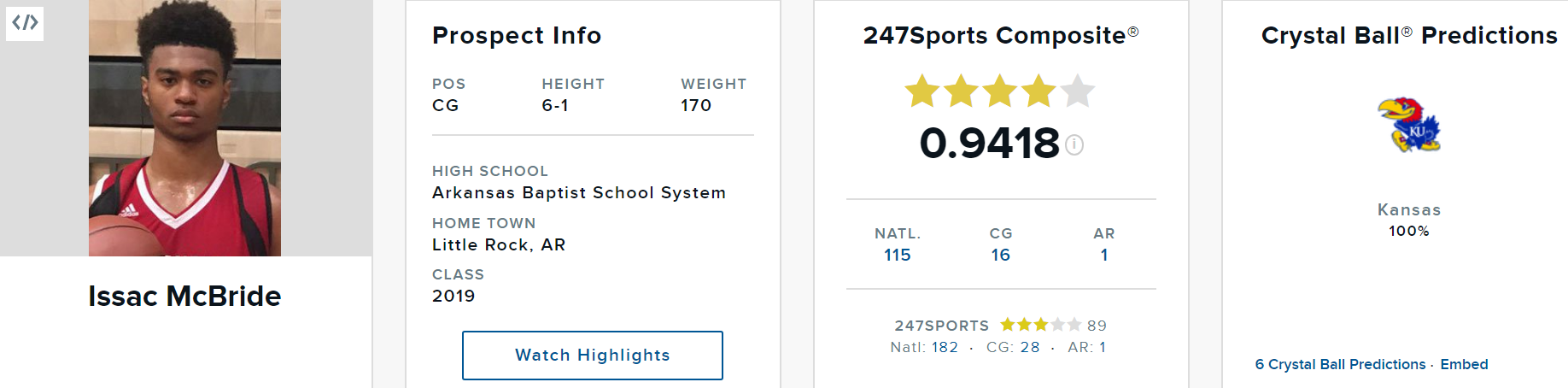Open the 6 Crystal Ball Predictions link

click(x=1340, y=364)
